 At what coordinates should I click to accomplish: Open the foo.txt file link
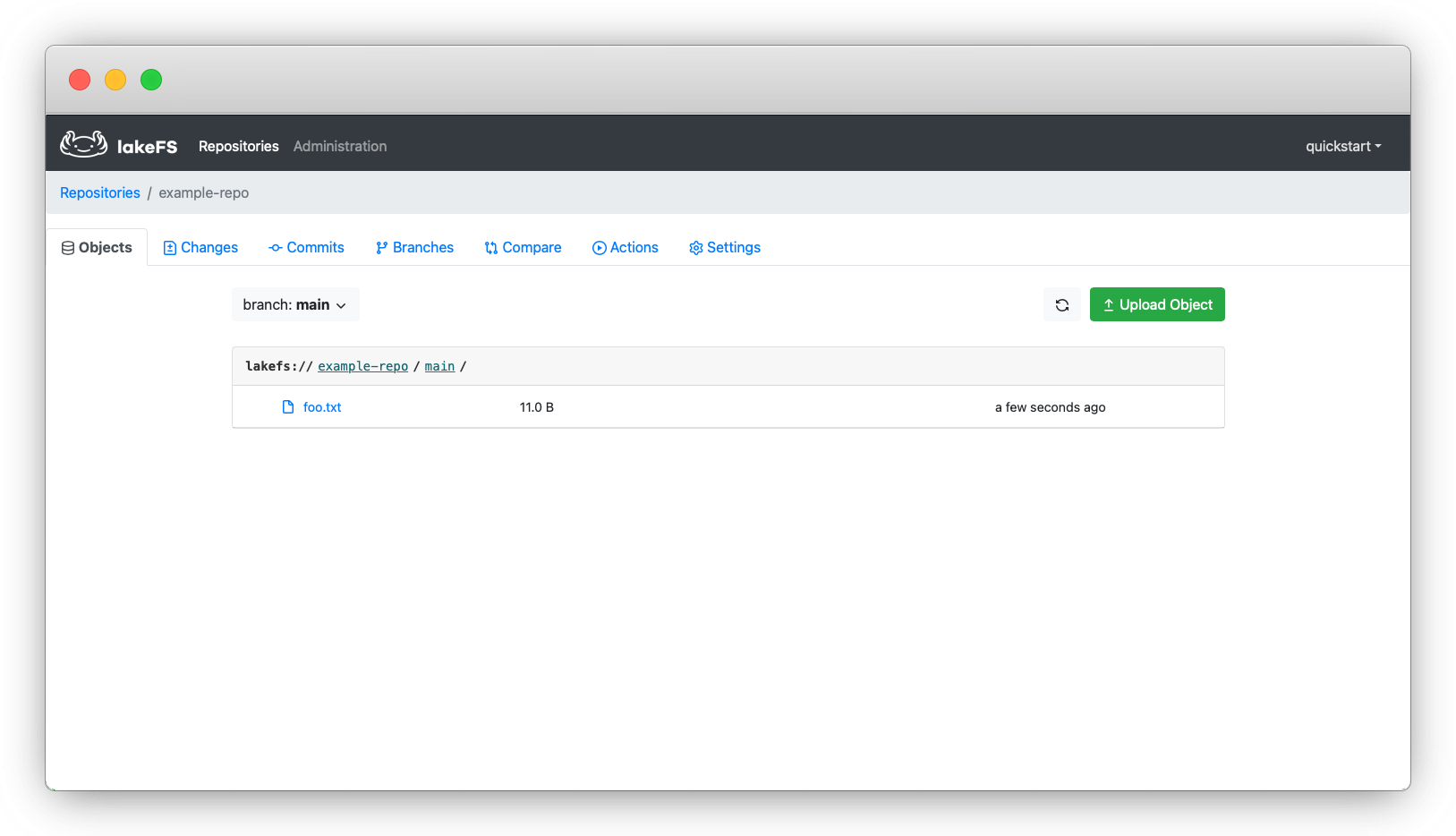pyautogui.click(x=322, y=407)
